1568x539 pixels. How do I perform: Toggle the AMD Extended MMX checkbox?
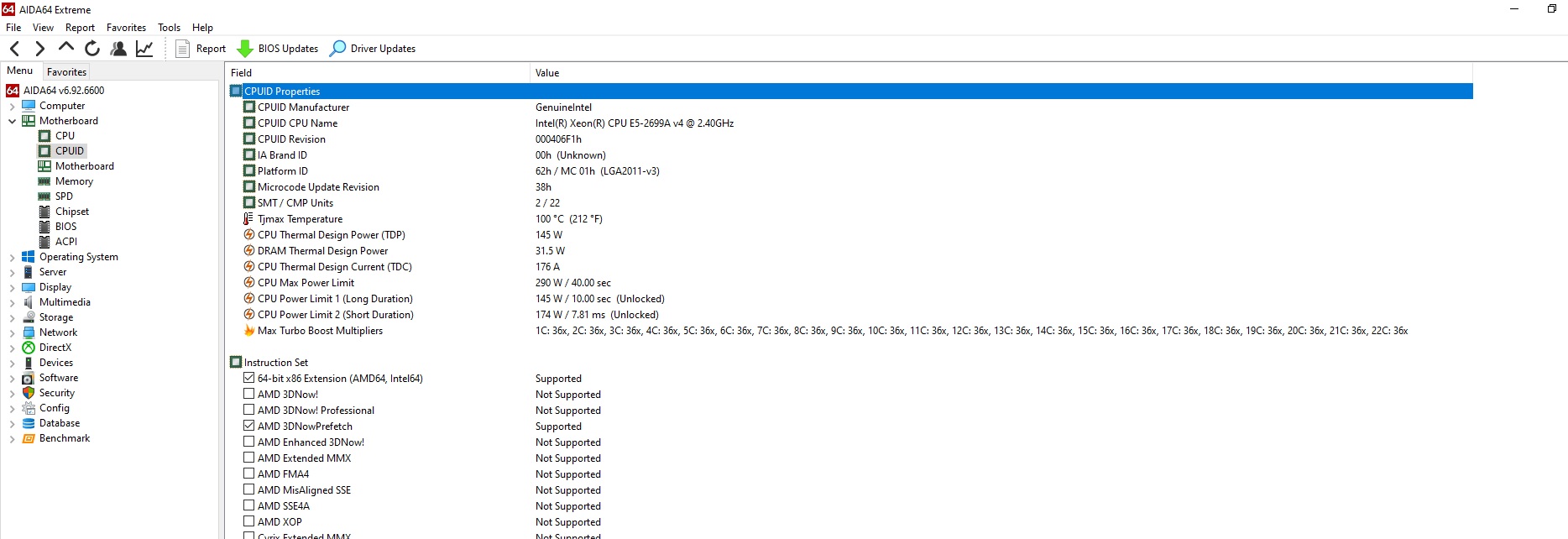click(248, 458)
